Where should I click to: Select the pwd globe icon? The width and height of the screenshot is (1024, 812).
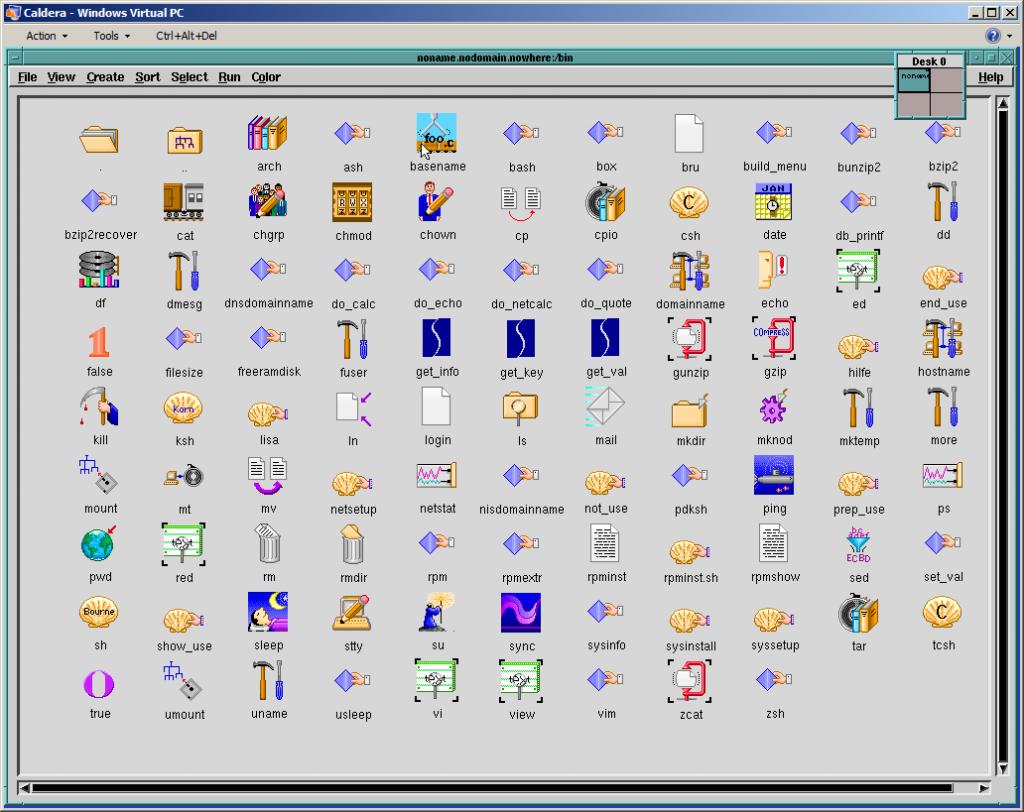[x=99, y=544]
